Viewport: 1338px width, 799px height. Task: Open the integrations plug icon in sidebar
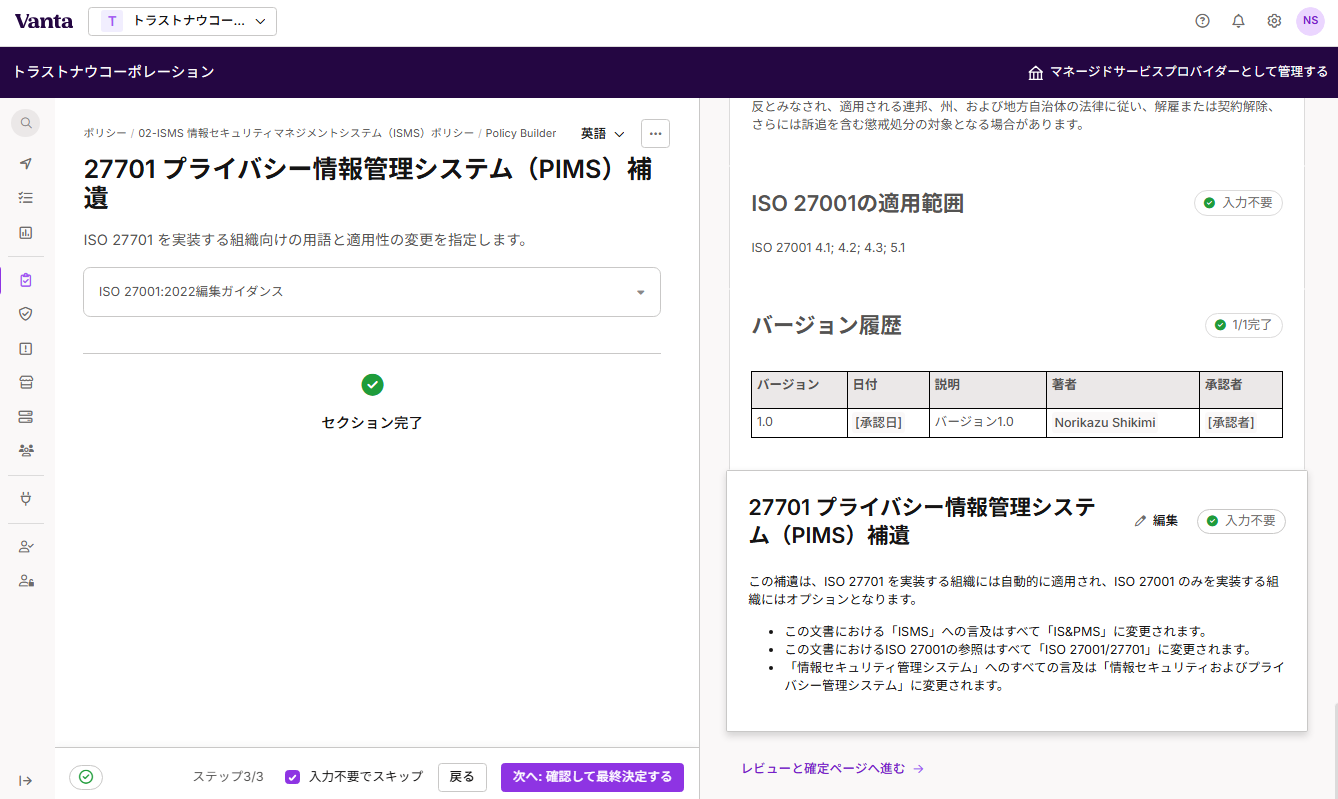coord(26,498)
